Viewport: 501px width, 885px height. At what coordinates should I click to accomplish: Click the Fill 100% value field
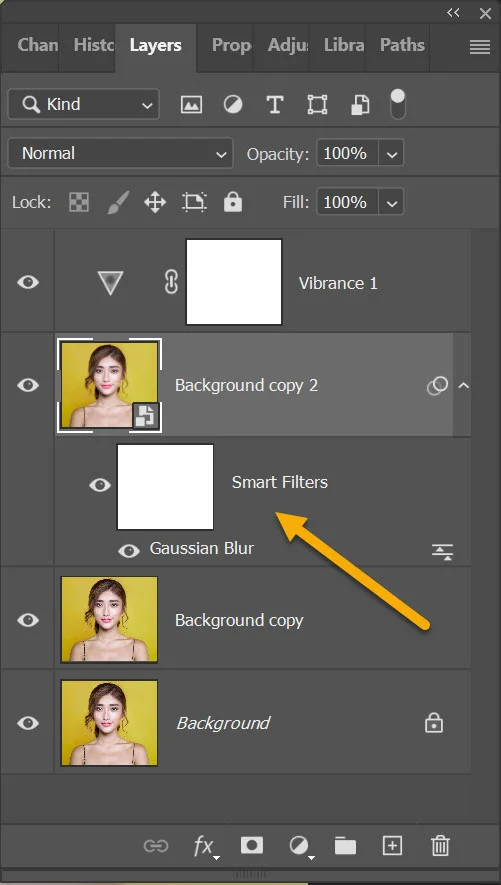[345, 201]
